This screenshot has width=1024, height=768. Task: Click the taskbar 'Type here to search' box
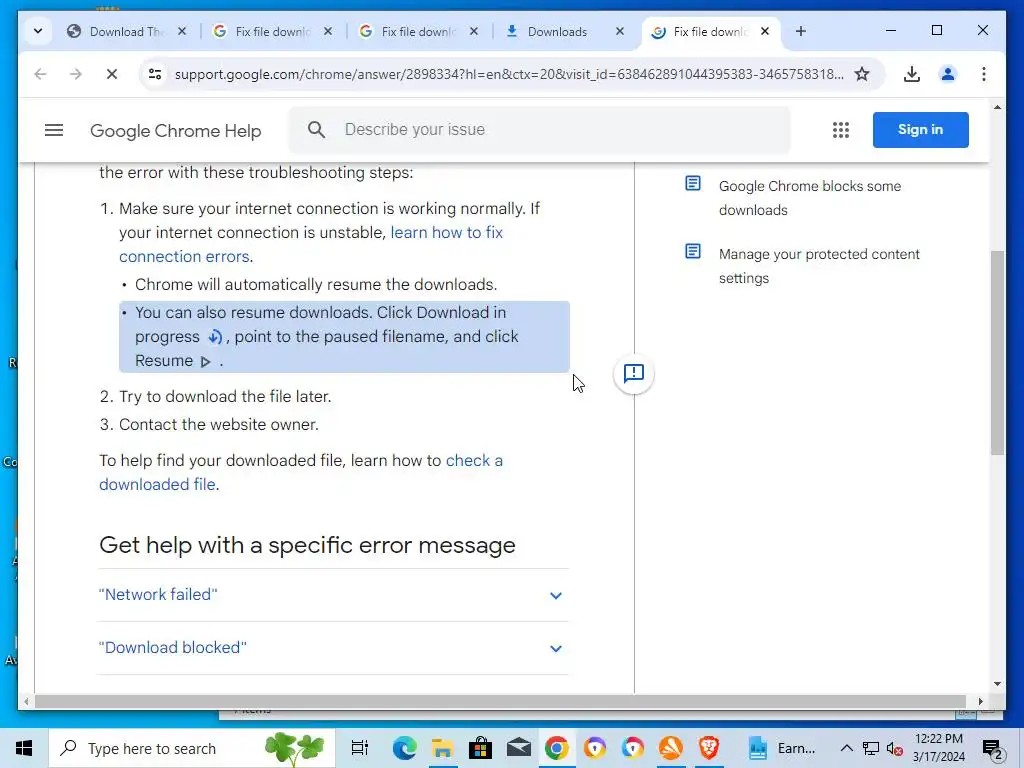click(x=192, y=748)
